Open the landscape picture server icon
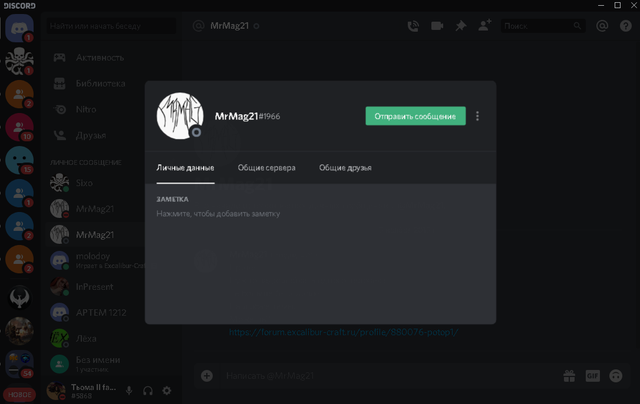 click(19, 331)
